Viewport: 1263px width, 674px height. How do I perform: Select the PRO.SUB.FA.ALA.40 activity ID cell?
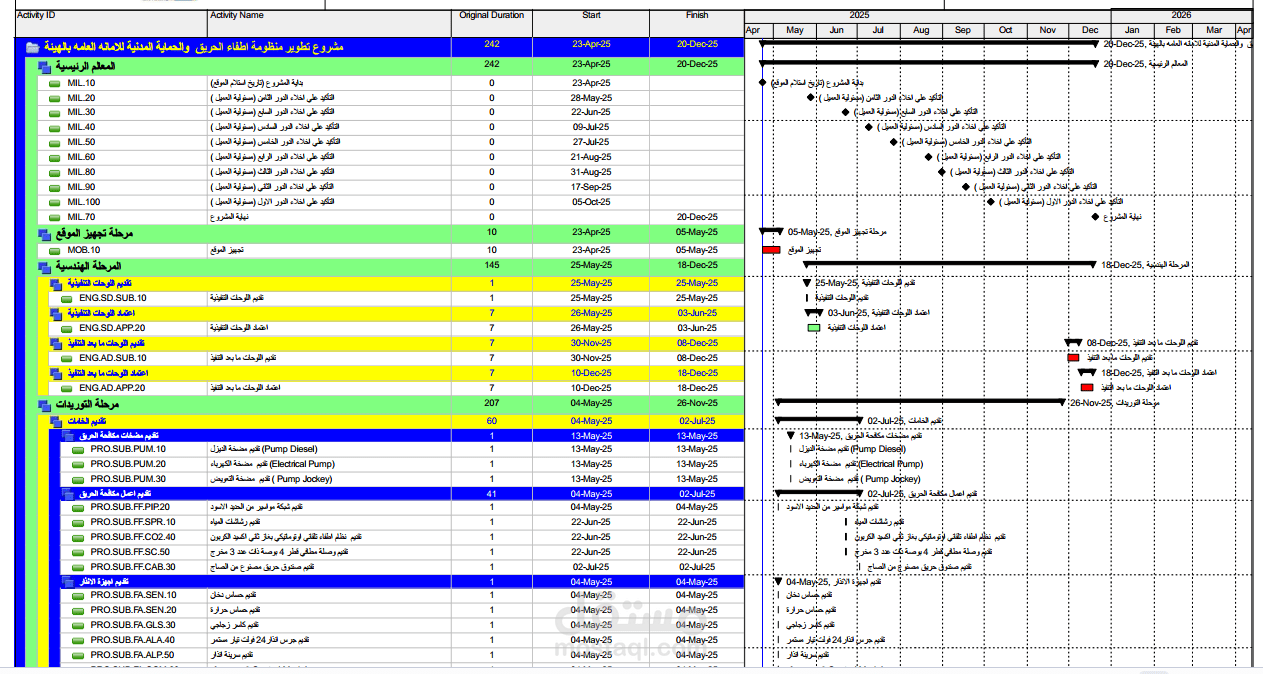[x=133, y=640]
